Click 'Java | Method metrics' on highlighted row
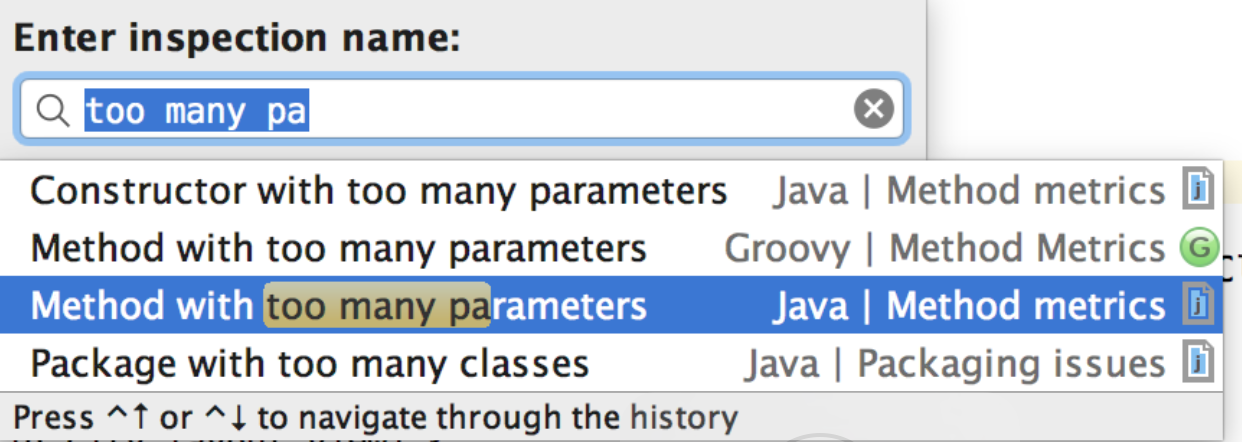 [969, 306]
